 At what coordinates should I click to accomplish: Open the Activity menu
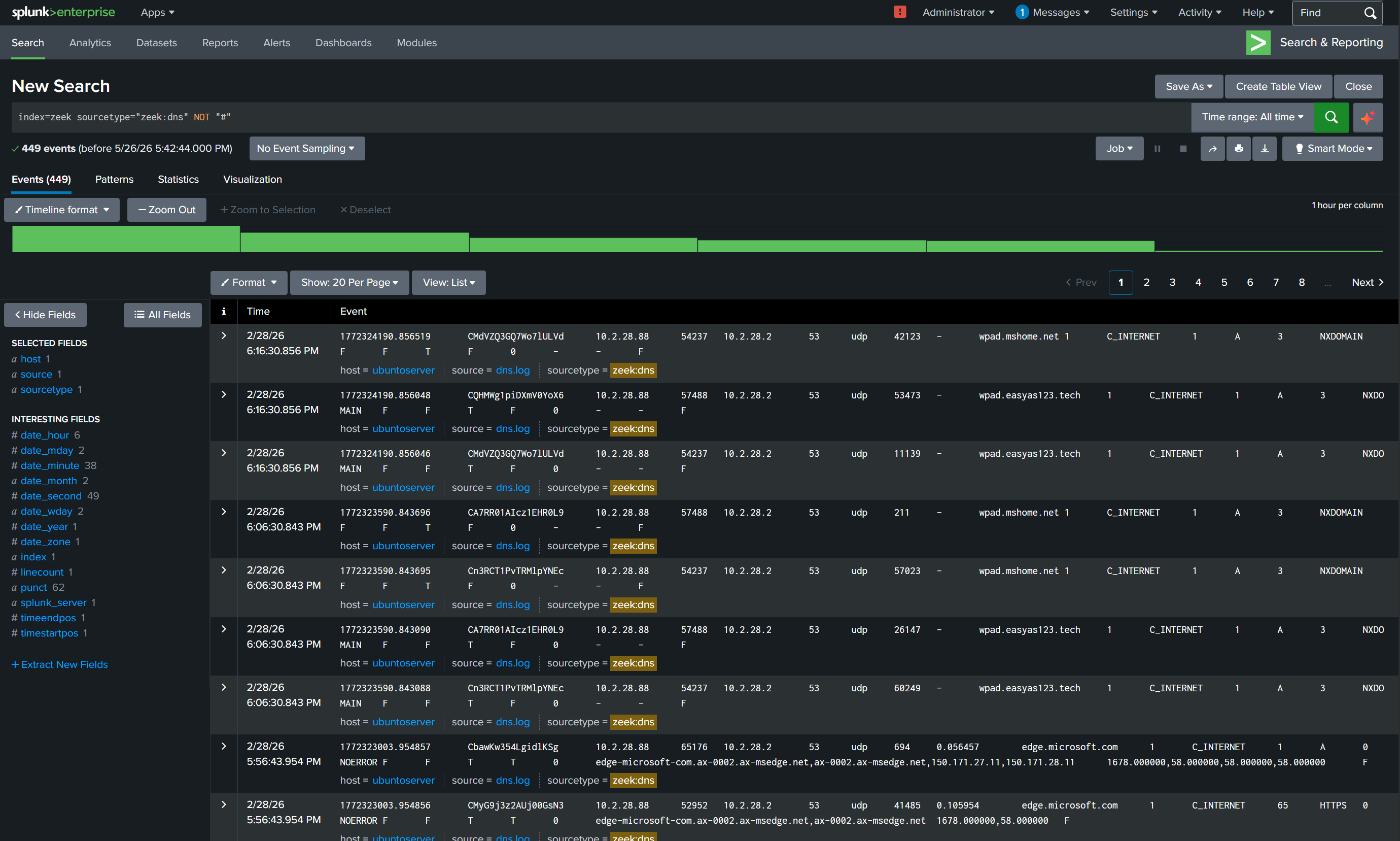[1200, 12]
